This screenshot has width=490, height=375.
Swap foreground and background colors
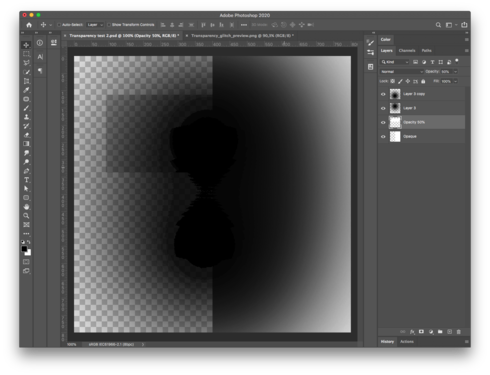pyautogui.click(x=29, y=242)
